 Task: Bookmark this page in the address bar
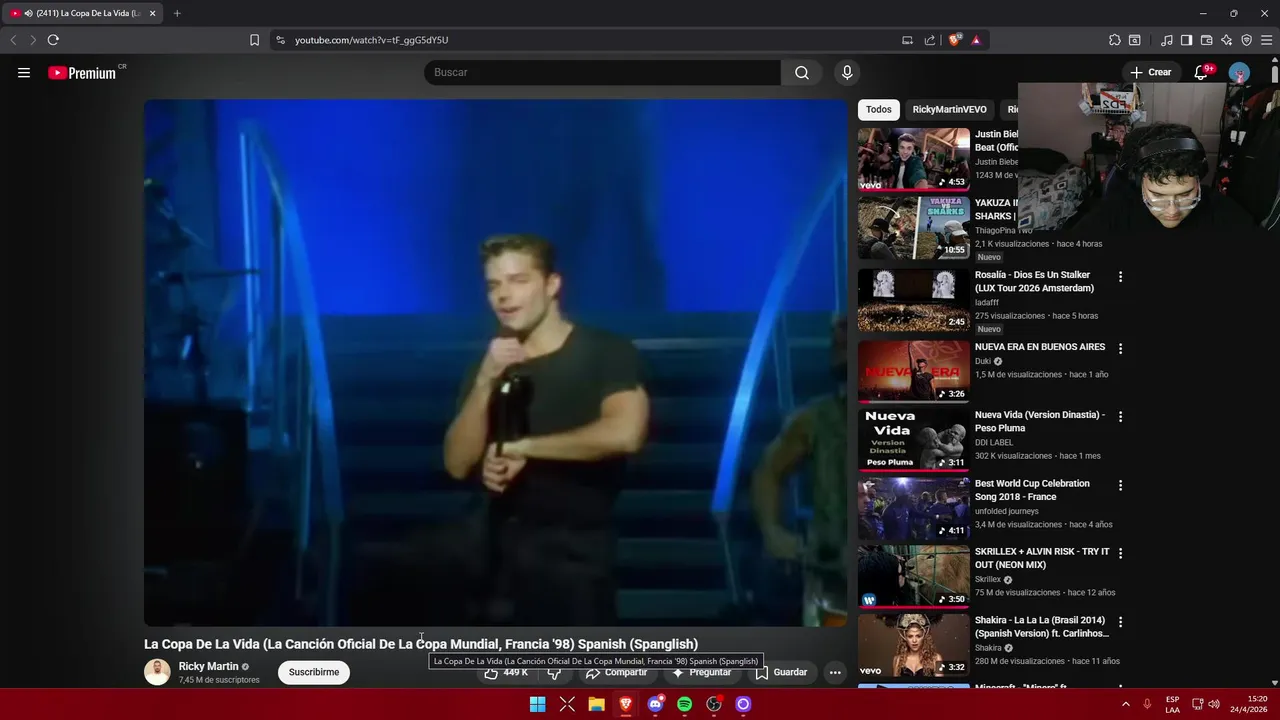[x=254, y=40]
